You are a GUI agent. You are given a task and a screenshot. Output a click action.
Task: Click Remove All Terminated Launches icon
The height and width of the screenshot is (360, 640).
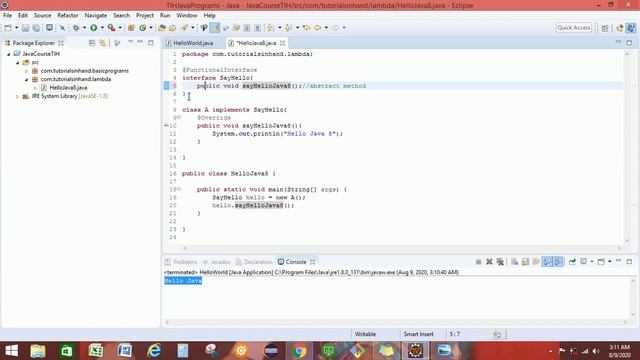tap(500, 262)
